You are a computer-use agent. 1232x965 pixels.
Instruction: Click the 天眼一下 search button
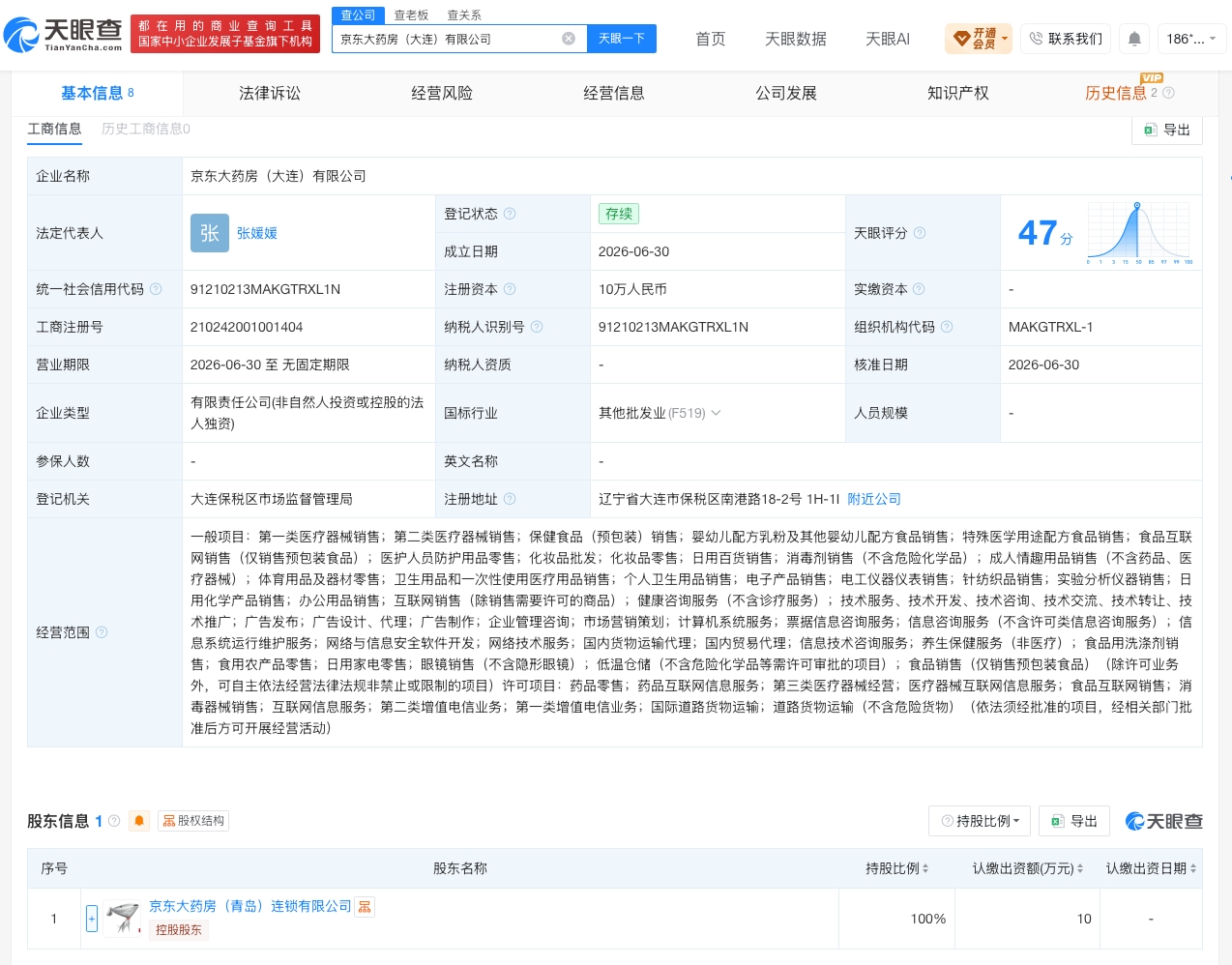[622, 39]
